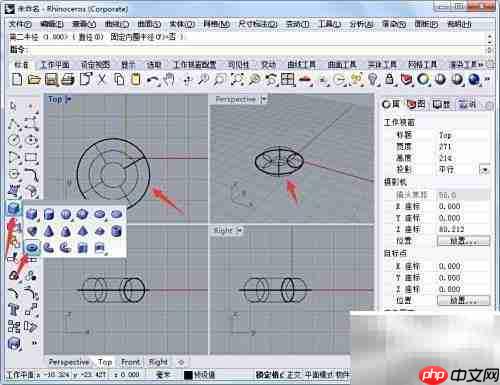The width and height of the screenshot is (500, 385).
Task: Click the active Solid box sidebar icon
Action: (14, 209)
